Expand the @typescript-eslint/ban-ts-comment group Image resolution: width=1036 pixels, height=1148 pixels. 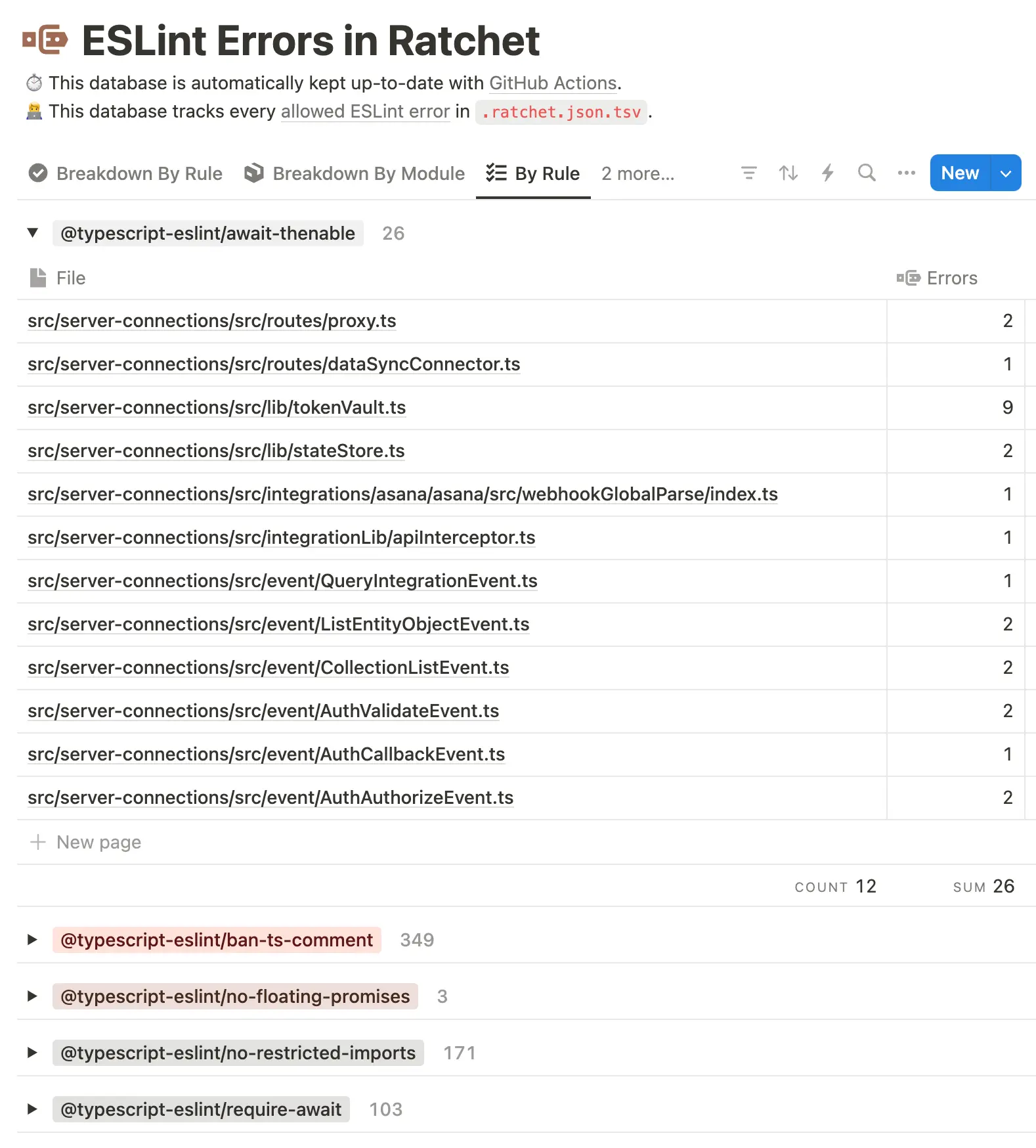click(x=32, y=940)
